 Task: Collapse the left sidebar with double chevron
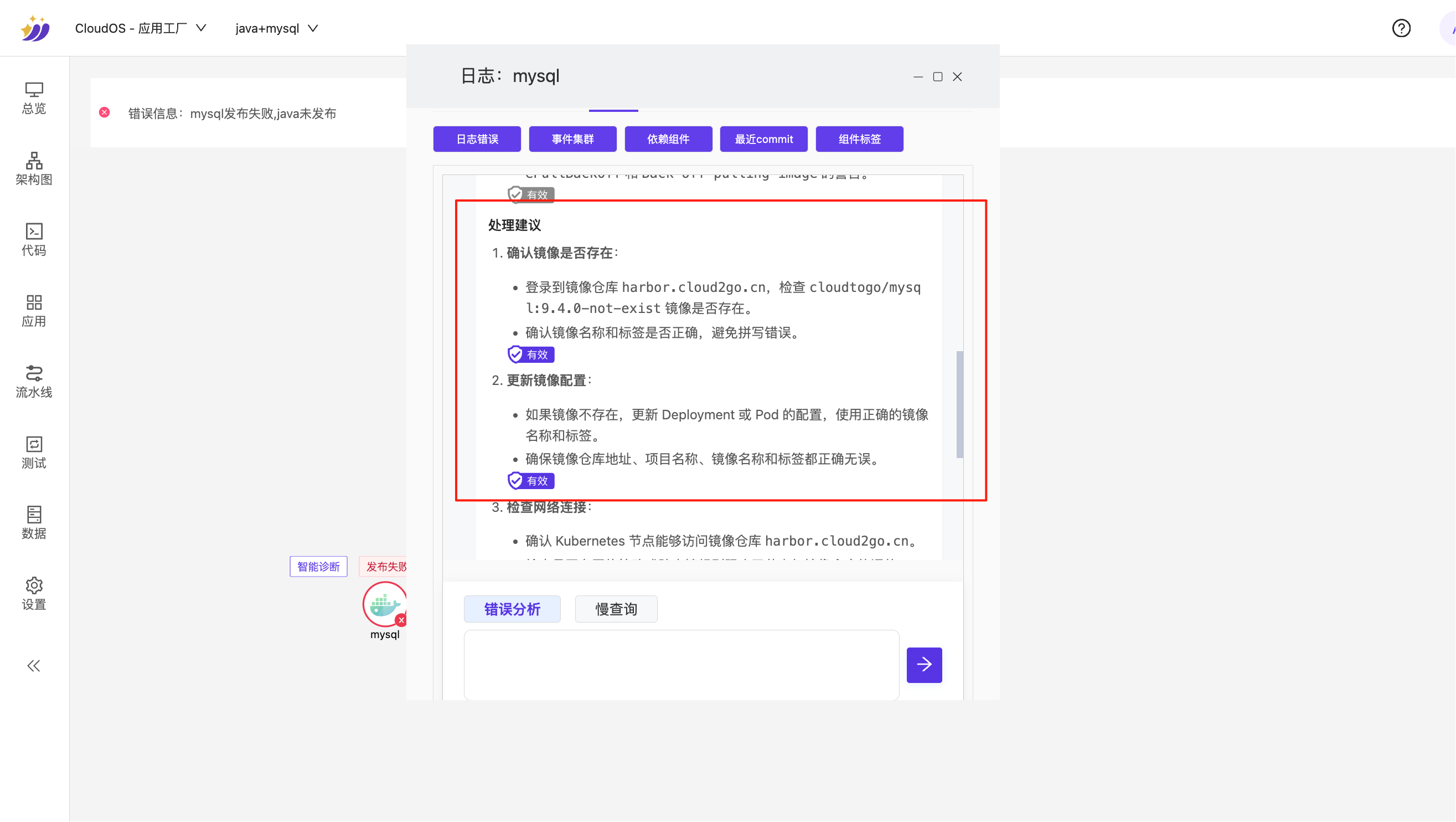[x=34, y=666]
